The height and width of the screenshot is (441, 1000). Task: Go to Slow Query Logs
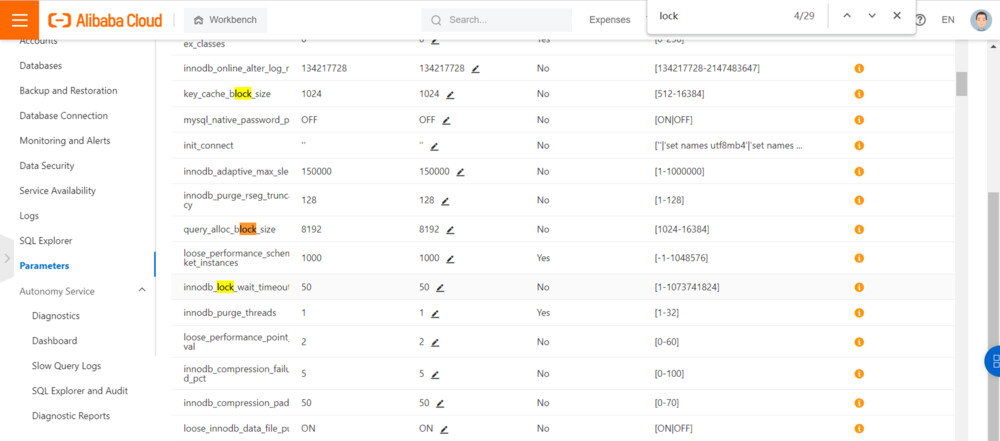coord(66,366)
